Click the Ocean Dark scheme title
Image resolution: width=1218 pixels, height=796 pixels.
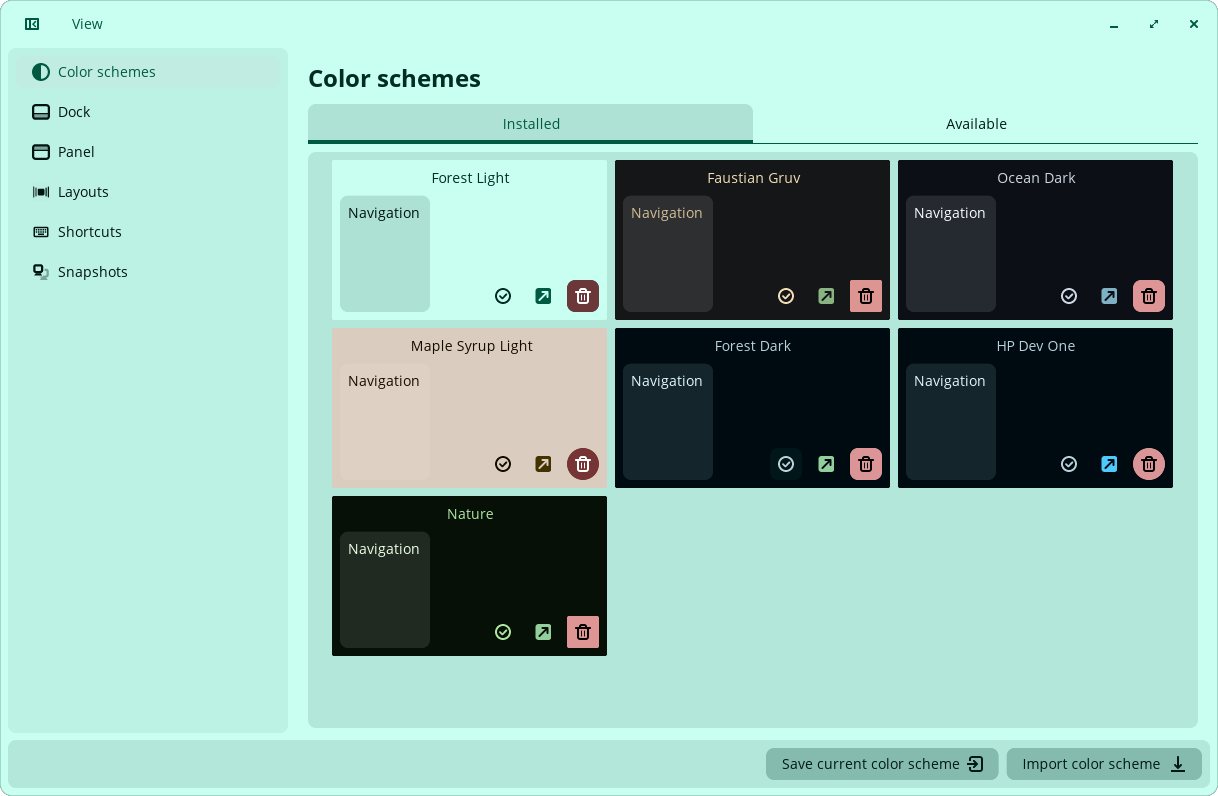(x=1036, y=178)
